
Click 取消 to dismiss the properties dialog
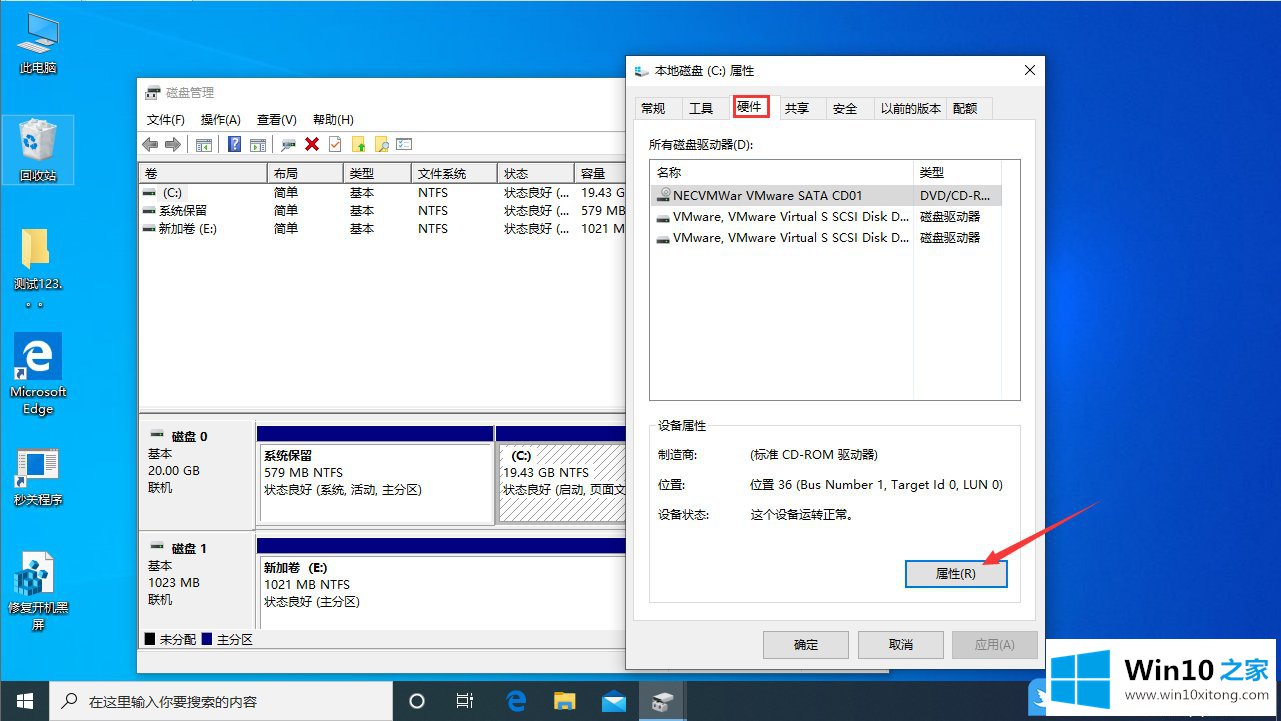click(x=900, y=645)
